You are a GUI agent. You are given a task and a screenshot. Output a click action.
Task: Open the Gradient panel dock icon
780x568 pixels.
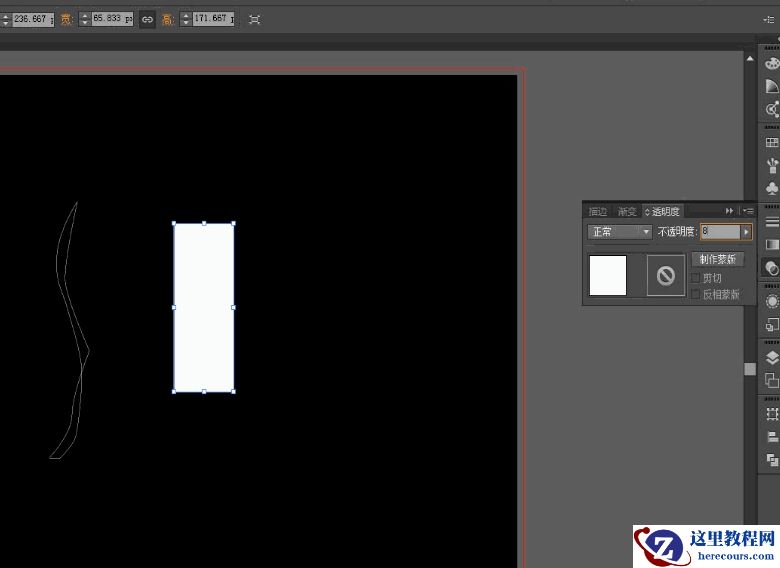pos(772,244)
